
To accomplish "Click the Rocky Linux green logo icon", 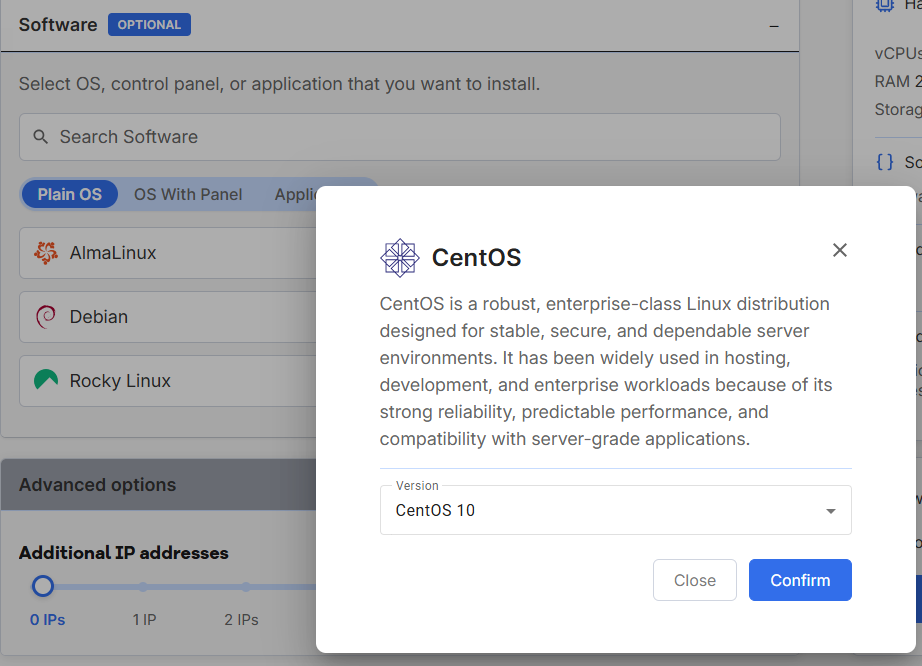I will point(46,380).
